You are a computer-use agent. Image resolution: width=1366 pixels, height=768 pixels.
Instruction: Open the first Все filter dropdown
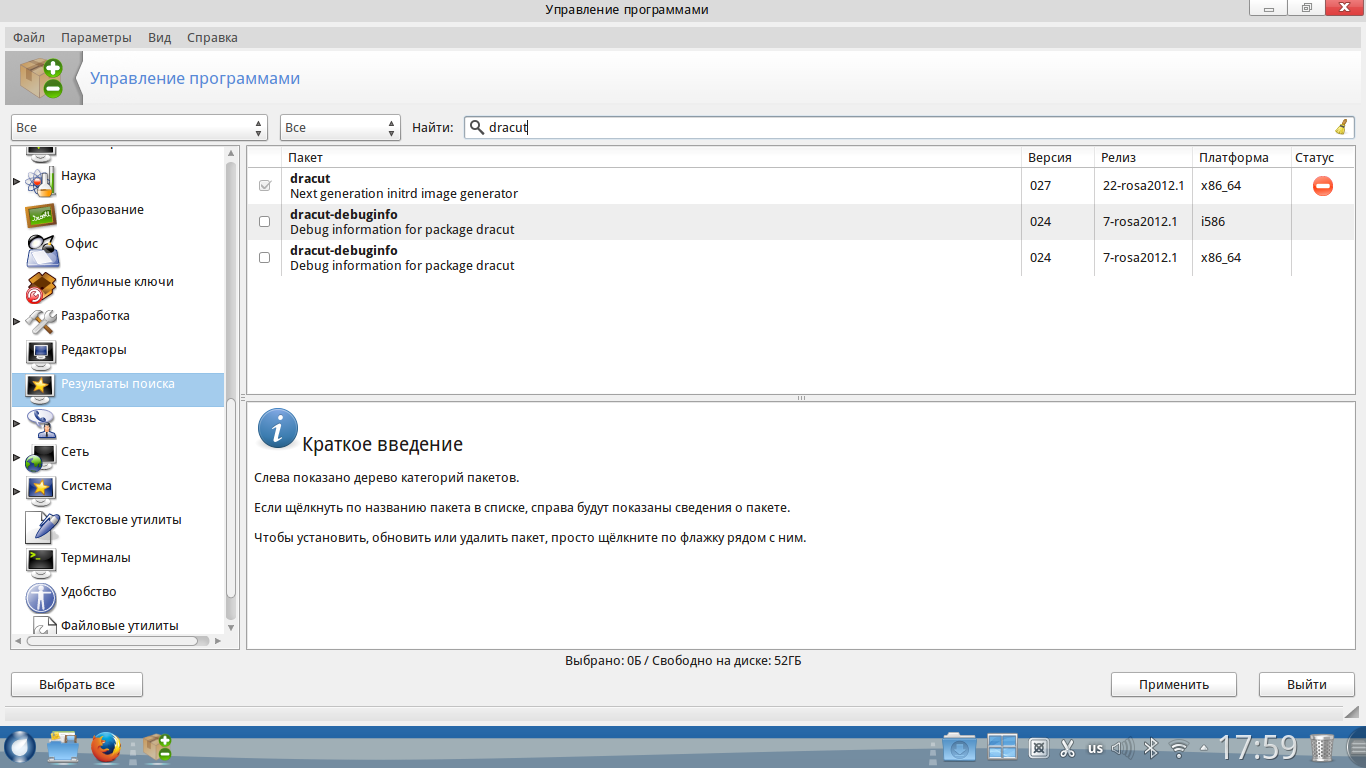(x=139, y=128)
